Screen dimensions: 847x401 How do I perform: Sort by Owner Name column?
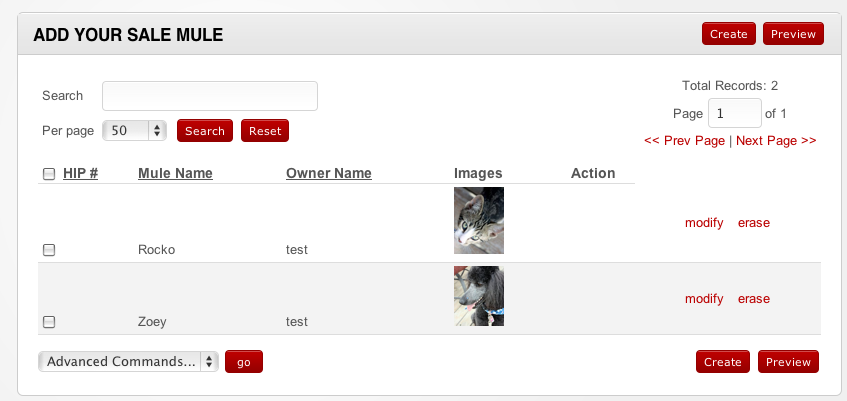click(328, 173)
